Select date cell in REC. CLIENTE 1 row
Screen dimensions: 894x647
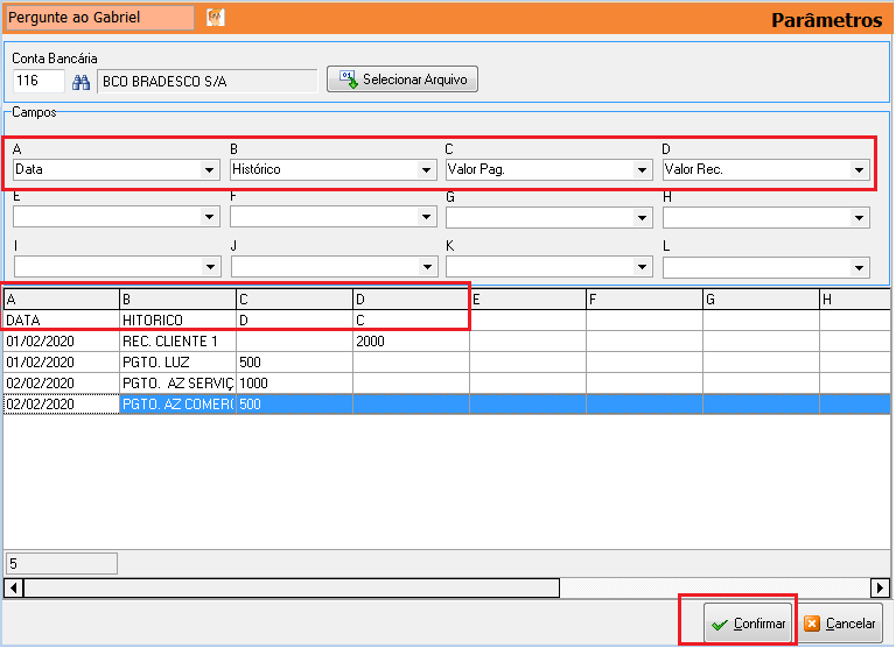coord(61,341)
